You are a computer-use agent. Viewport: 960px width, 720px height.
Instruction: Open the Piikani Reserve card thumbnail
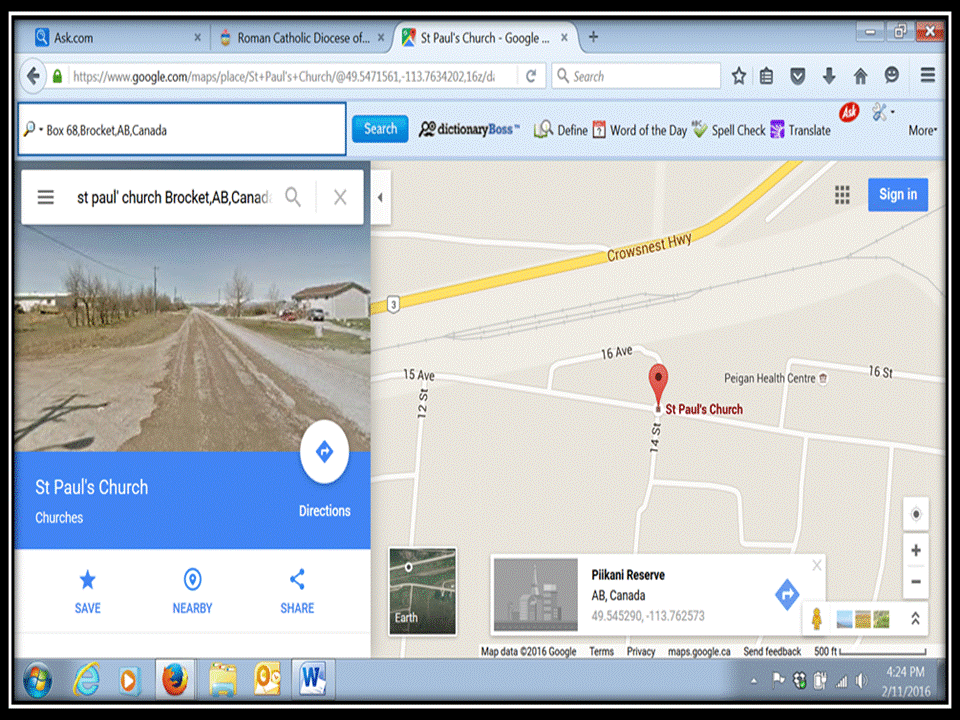(536, 594)
